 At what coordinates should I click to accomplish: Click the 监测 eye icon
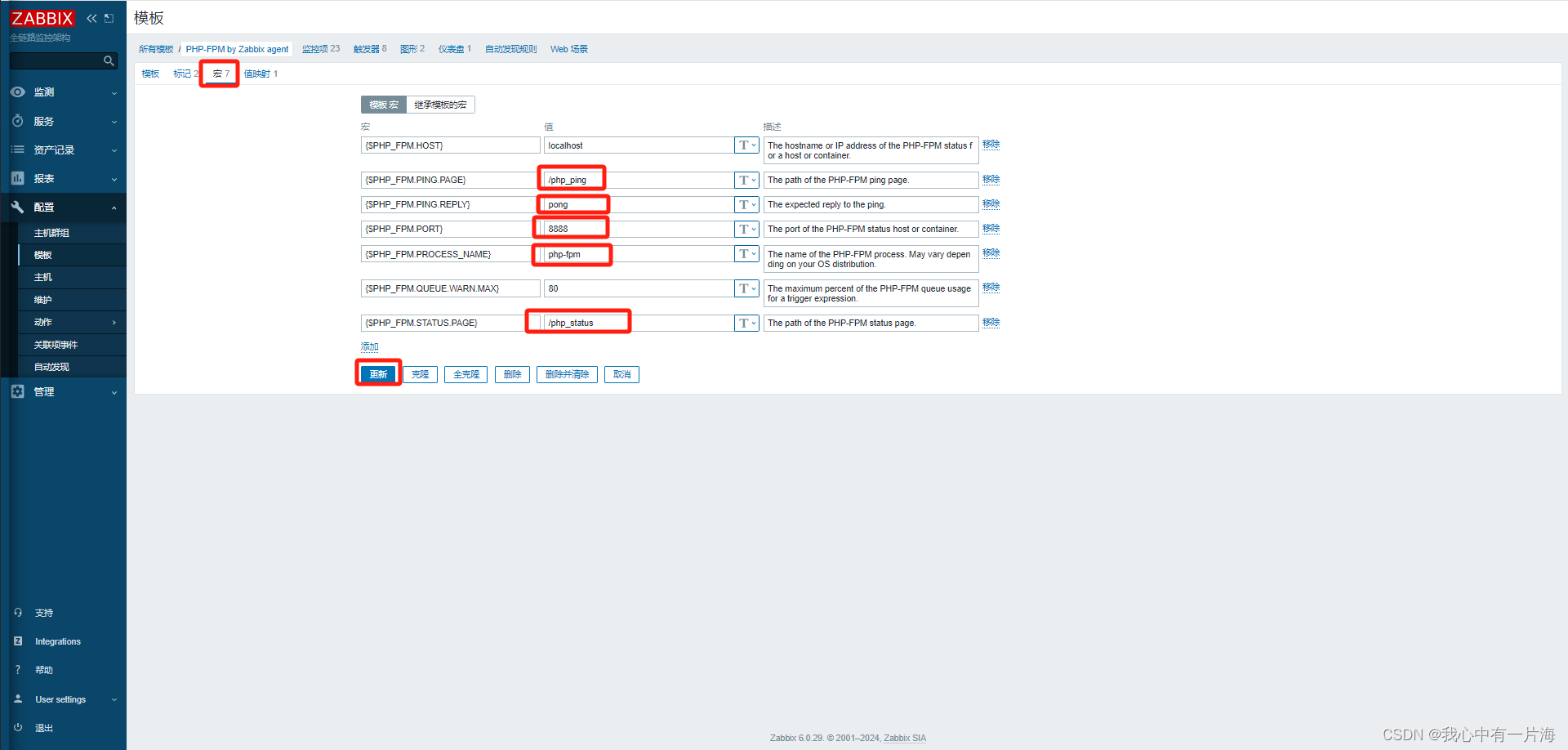(x=17, y=92)
